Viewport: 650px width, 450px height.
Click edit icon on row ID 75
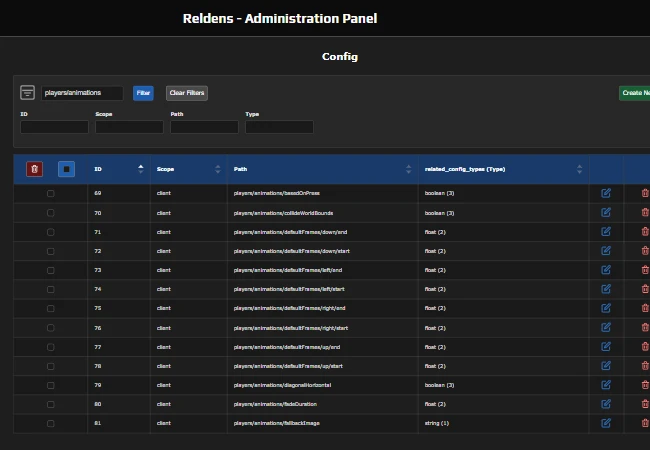(606, 308)
